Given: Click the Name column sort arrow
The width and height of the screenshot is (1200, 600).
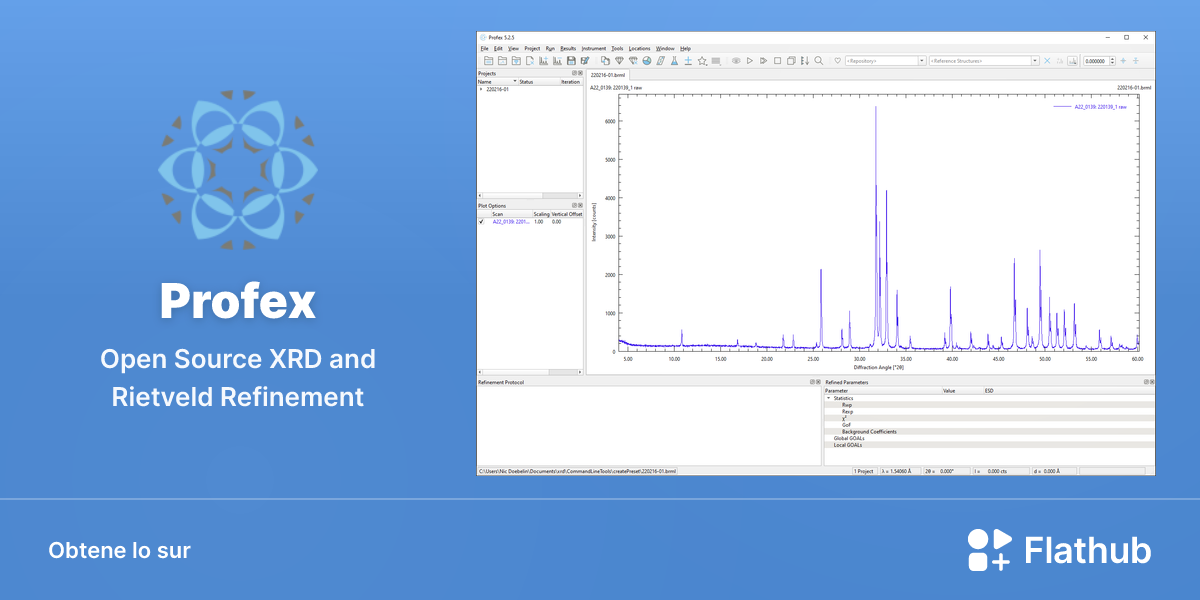Looking at the screenshot, I should (515, 81).
